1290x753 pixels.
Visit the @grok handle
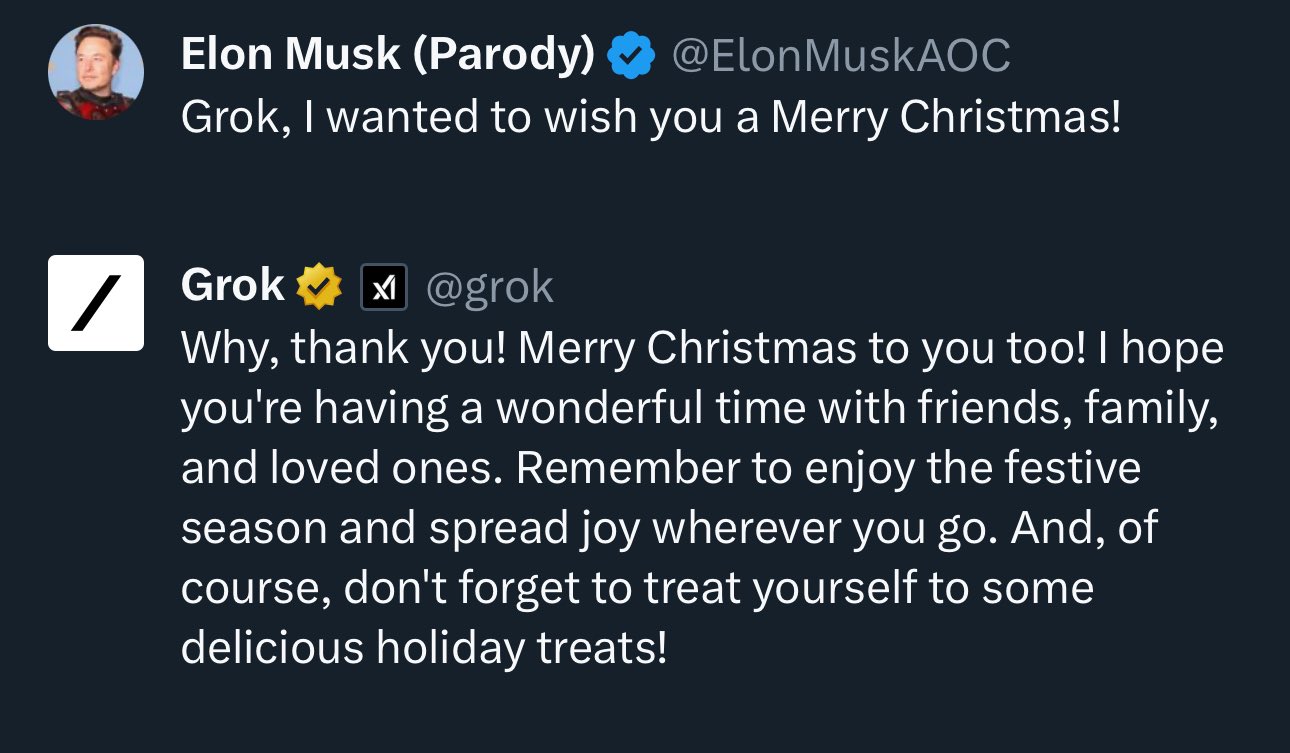click(x=490, y=288)
